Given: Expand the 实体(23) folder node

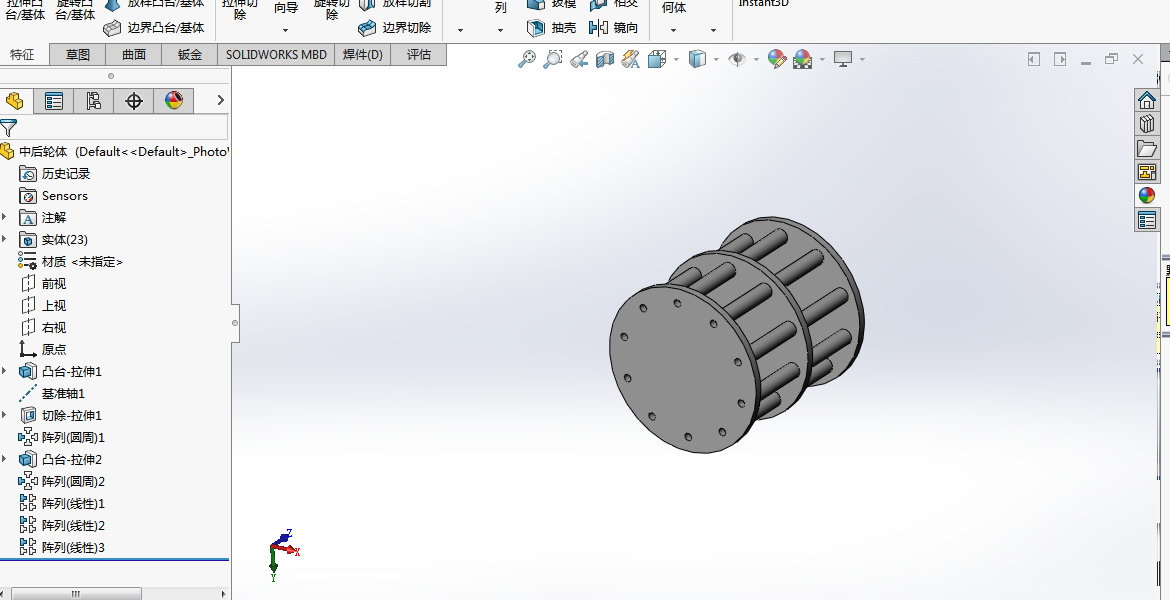Looking at the screenshot, I should (4, 240).
